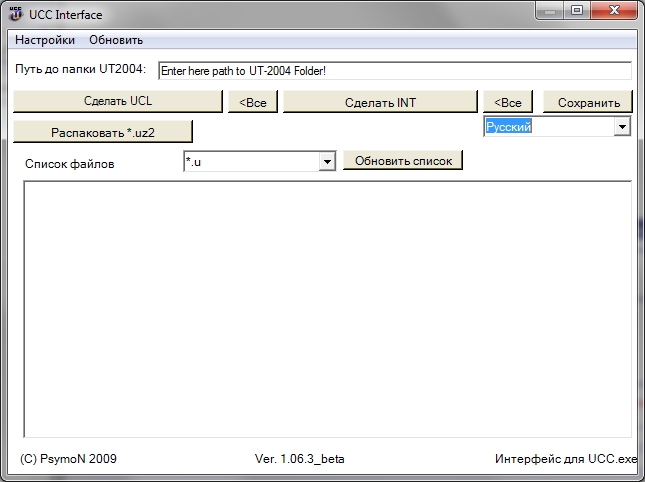Click <Все button beside Сделать INT
Screen dimensions: 645x482
coord(509,102)
